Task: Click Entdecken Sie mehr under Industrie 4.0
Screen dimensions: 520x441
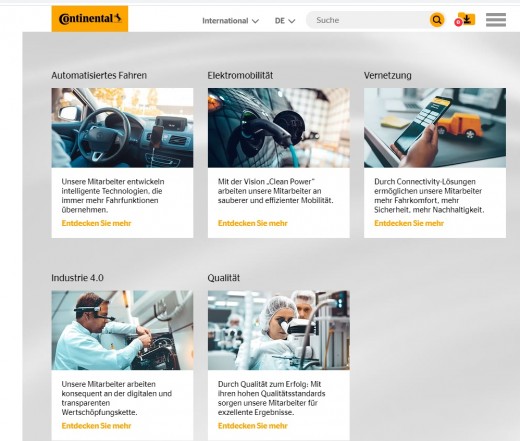Action: point(96,426)
